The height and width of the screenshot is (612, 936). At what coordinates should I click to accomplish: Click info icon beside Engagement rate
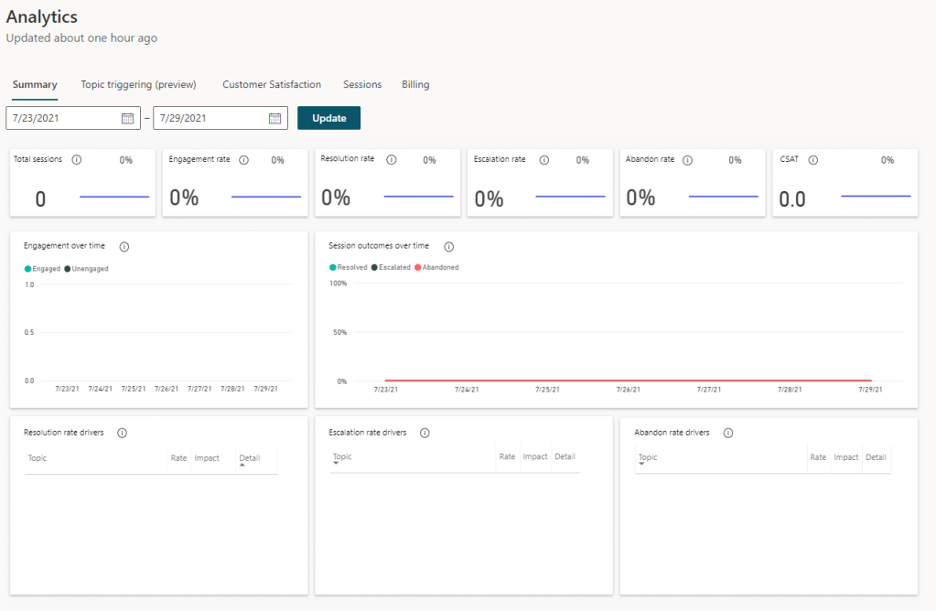[244, 160]
